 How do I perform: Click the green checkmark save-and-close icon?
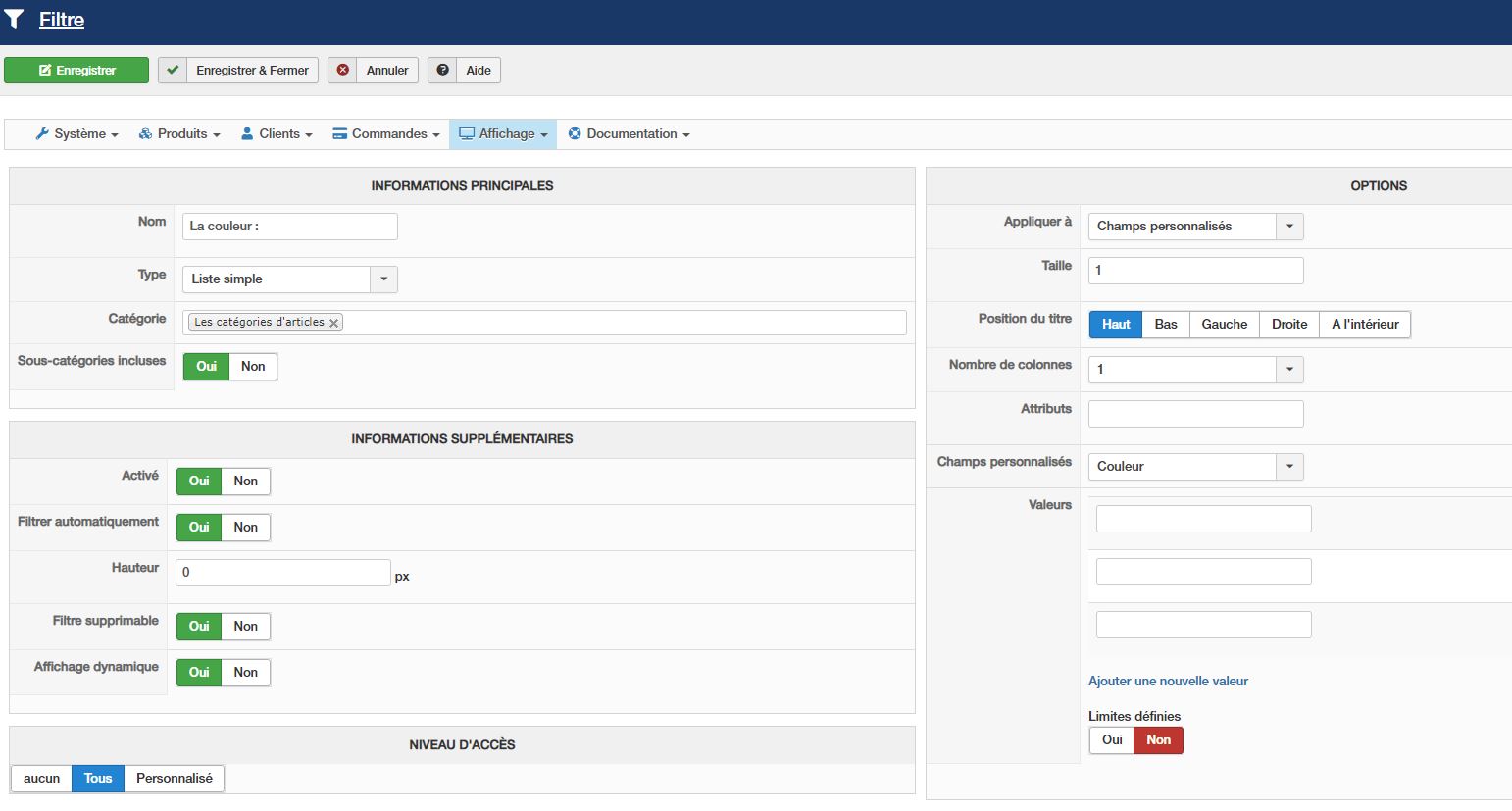(x=173, y=71)
